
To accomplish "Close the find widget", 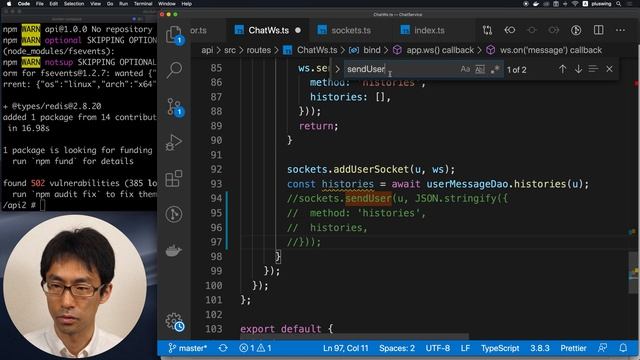I will [609, 69].
